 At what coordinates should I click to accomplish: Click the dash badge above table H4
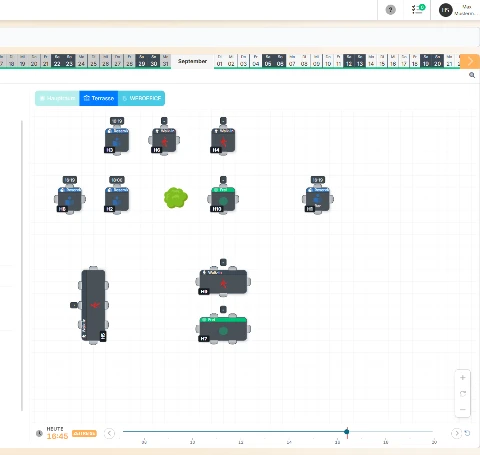point(223,121)
